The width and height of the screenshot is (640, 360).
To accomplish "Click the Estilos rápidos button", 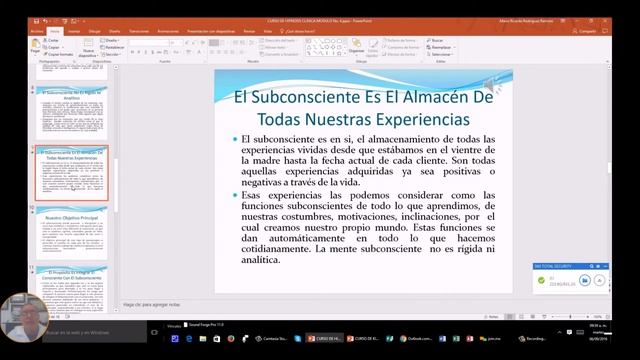I will (x=372, y=48).
